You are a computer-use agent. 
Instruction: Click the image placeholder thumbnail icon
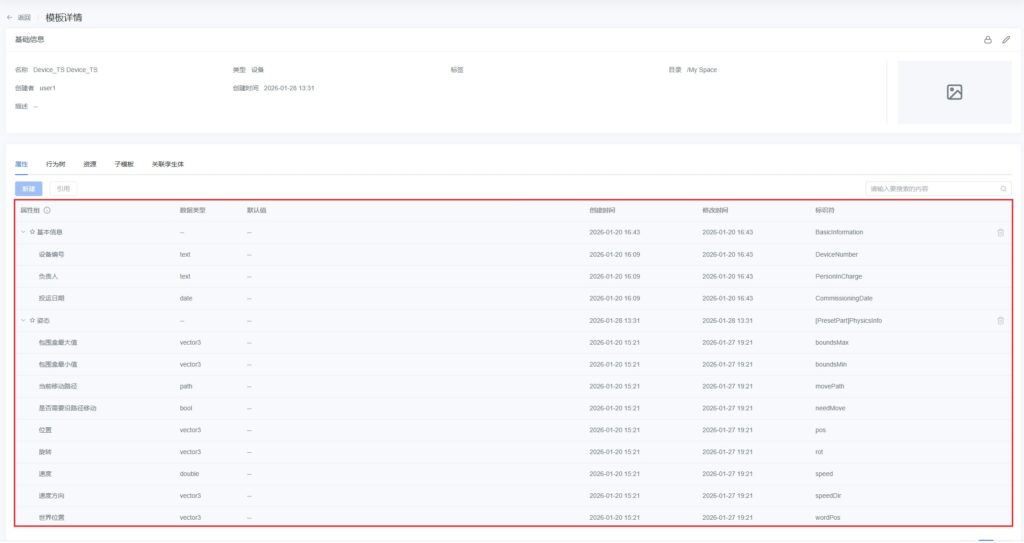[954, 92]
